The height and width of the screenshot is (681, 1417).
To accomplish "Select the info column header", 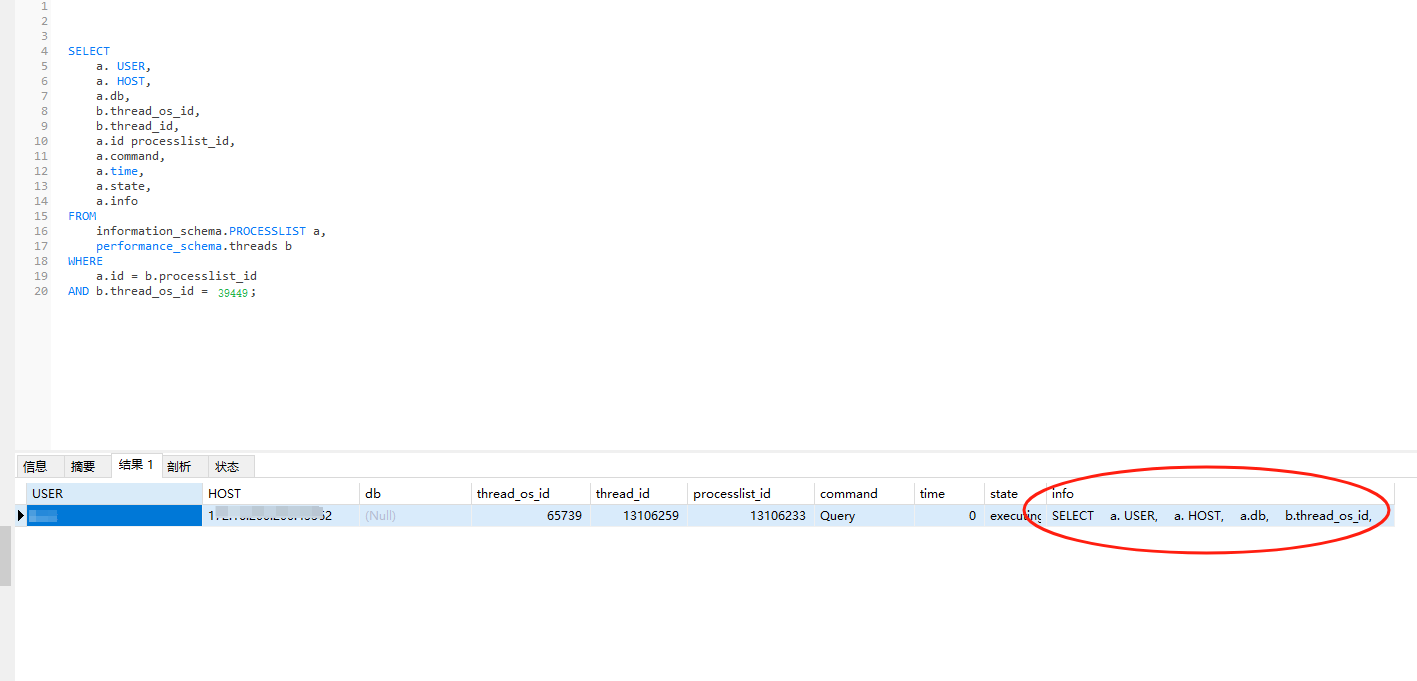I will tap(1218, 493).
